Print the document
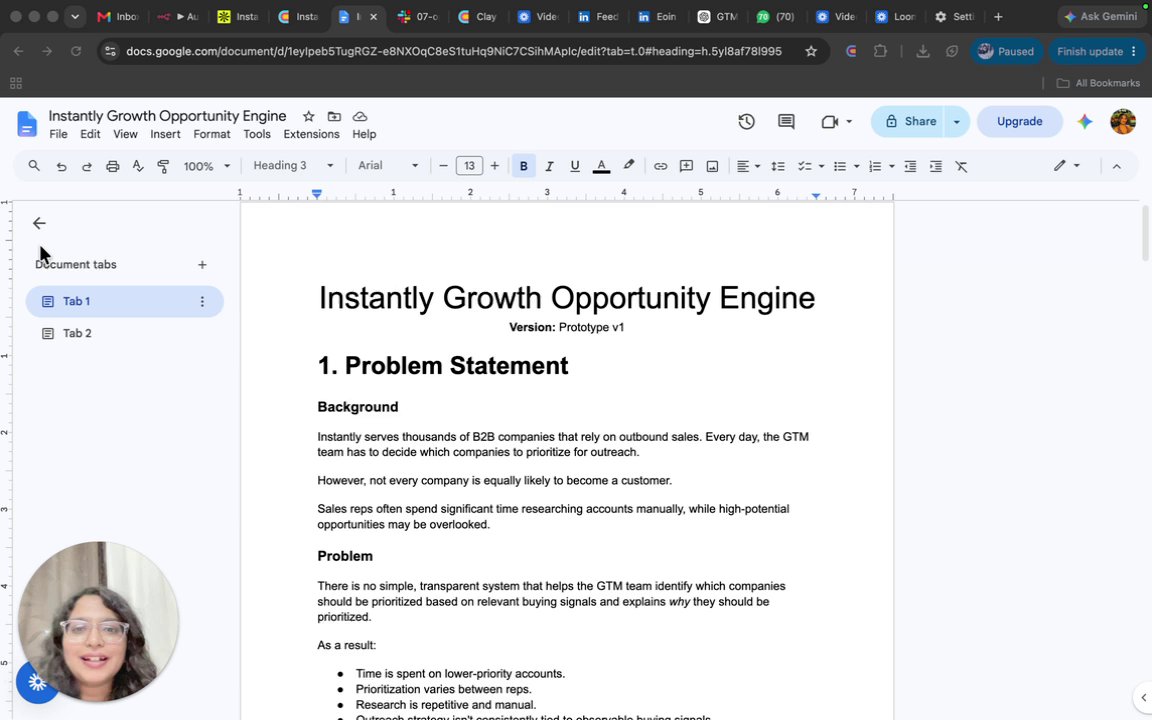This screenshot has width=1152, height=720. [112, 166]
